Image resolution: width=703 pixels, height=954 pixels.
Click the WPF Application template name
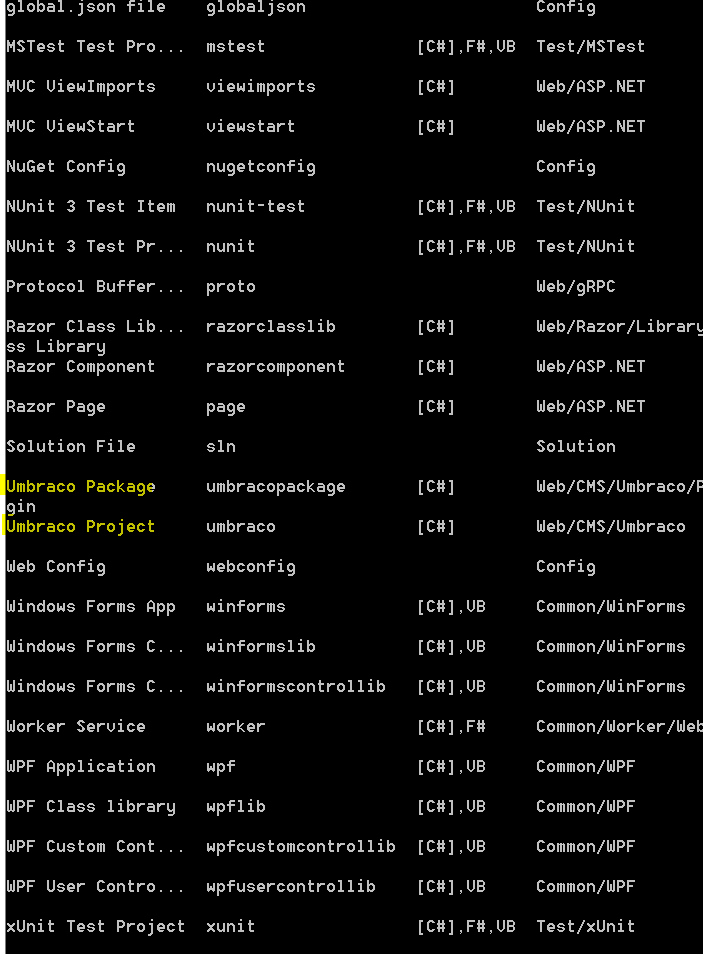(x=80, y=767)
